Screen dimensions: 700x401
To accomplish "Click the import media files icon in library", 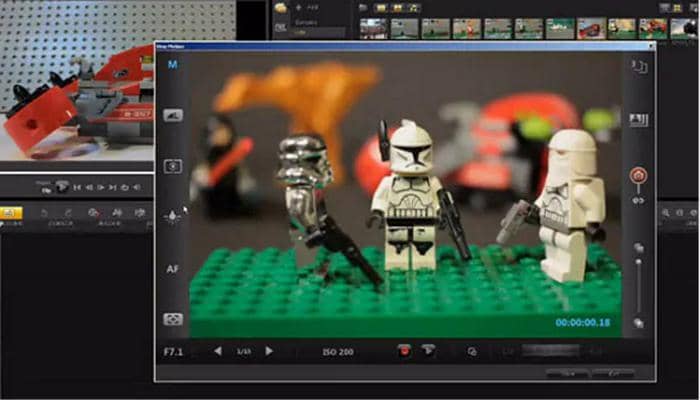I will click(363, 8).
